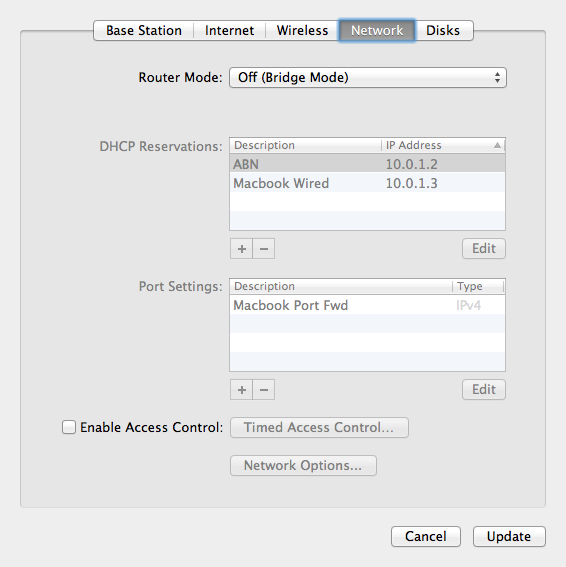Open Network Options dialog

coord(303,465)
